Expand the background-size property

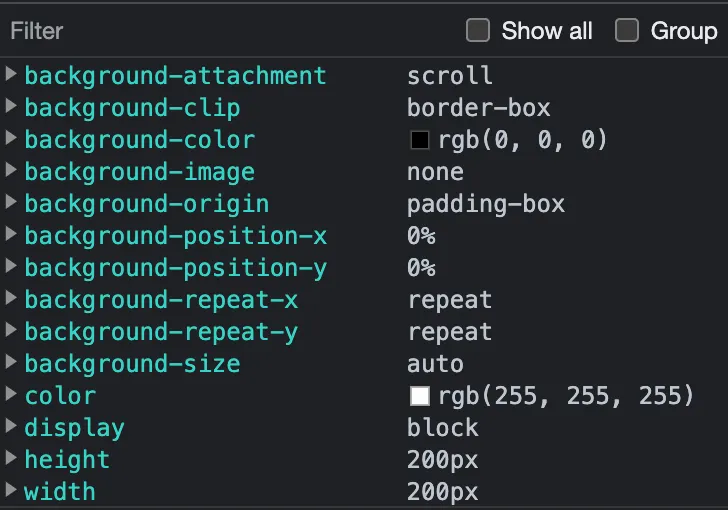coord(11,363)
